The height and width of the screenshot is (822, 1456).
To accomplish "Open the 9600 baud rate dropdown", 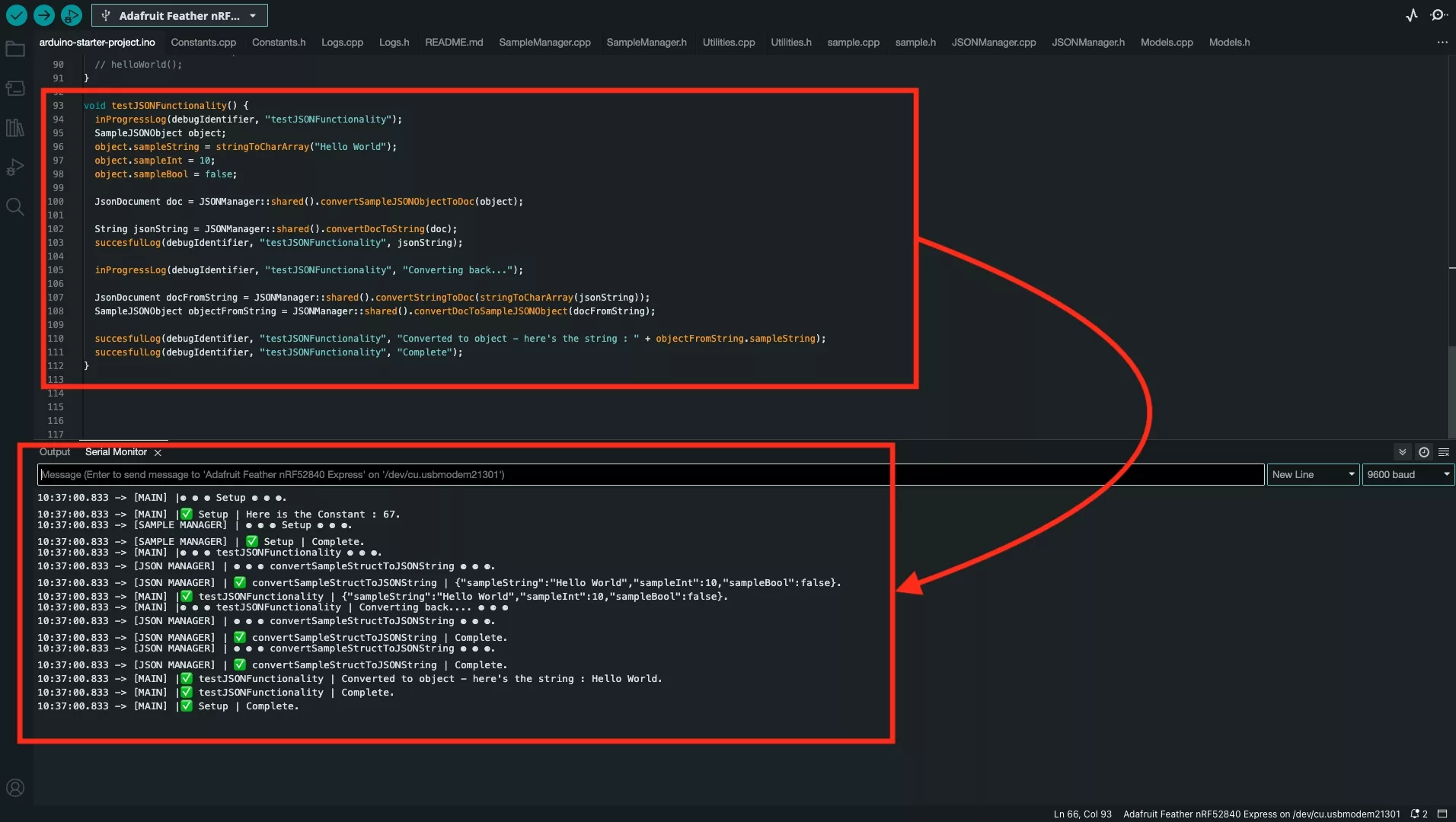I will (1408, 474).
